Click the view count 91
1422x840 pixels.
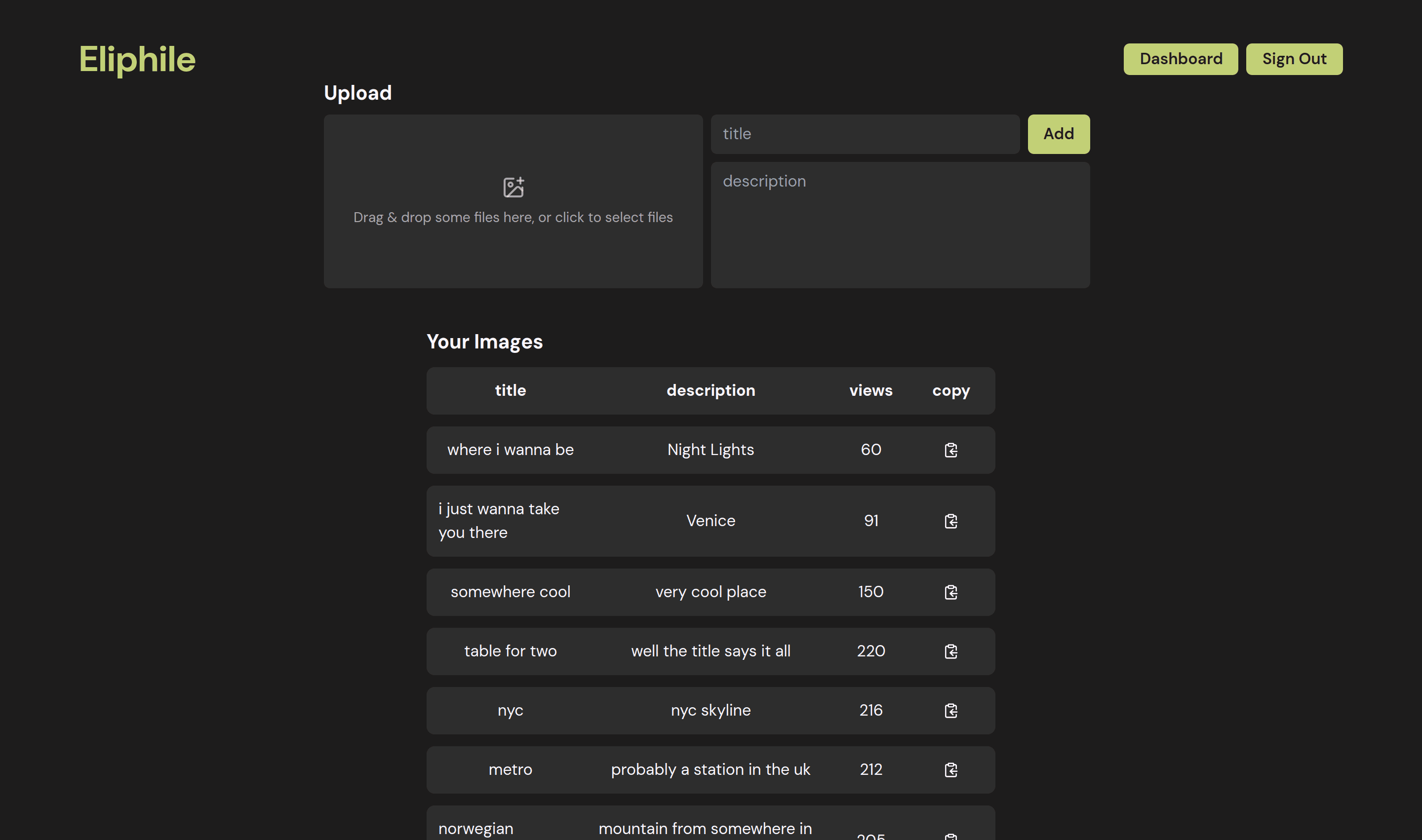tap(871, 521)
